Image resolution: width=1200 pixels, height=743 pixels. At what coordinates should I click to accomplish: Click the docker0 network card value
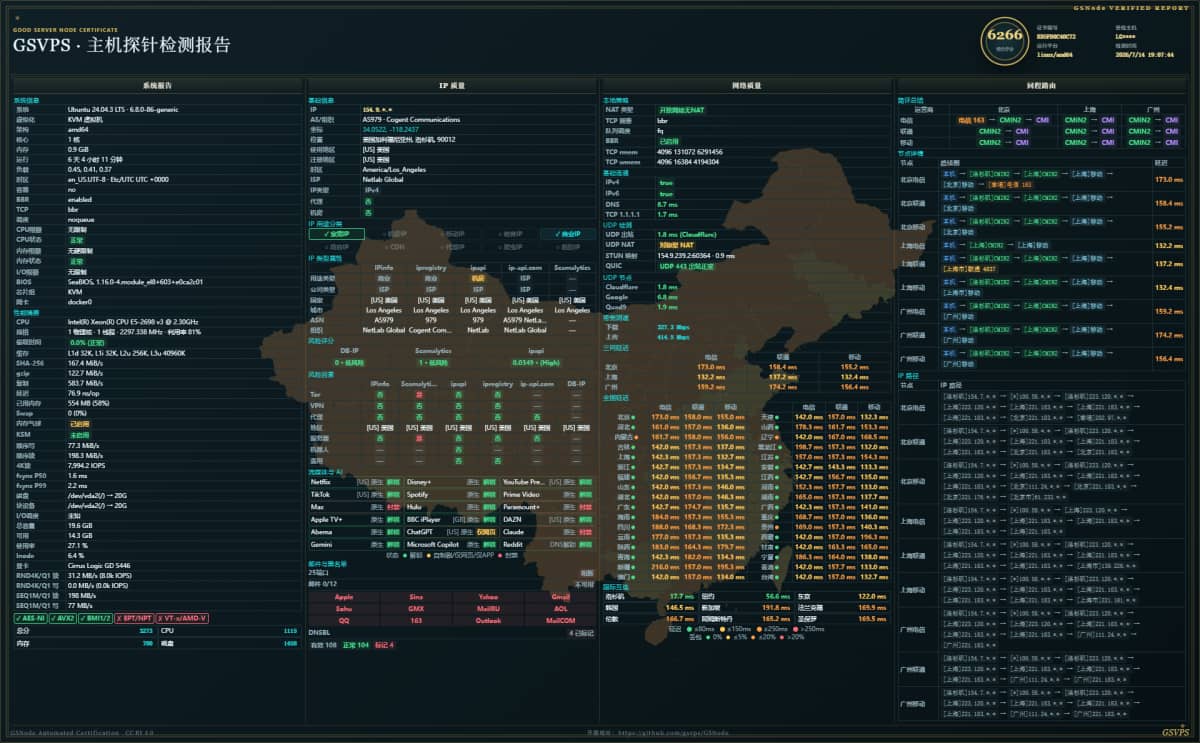coord(79,301)
